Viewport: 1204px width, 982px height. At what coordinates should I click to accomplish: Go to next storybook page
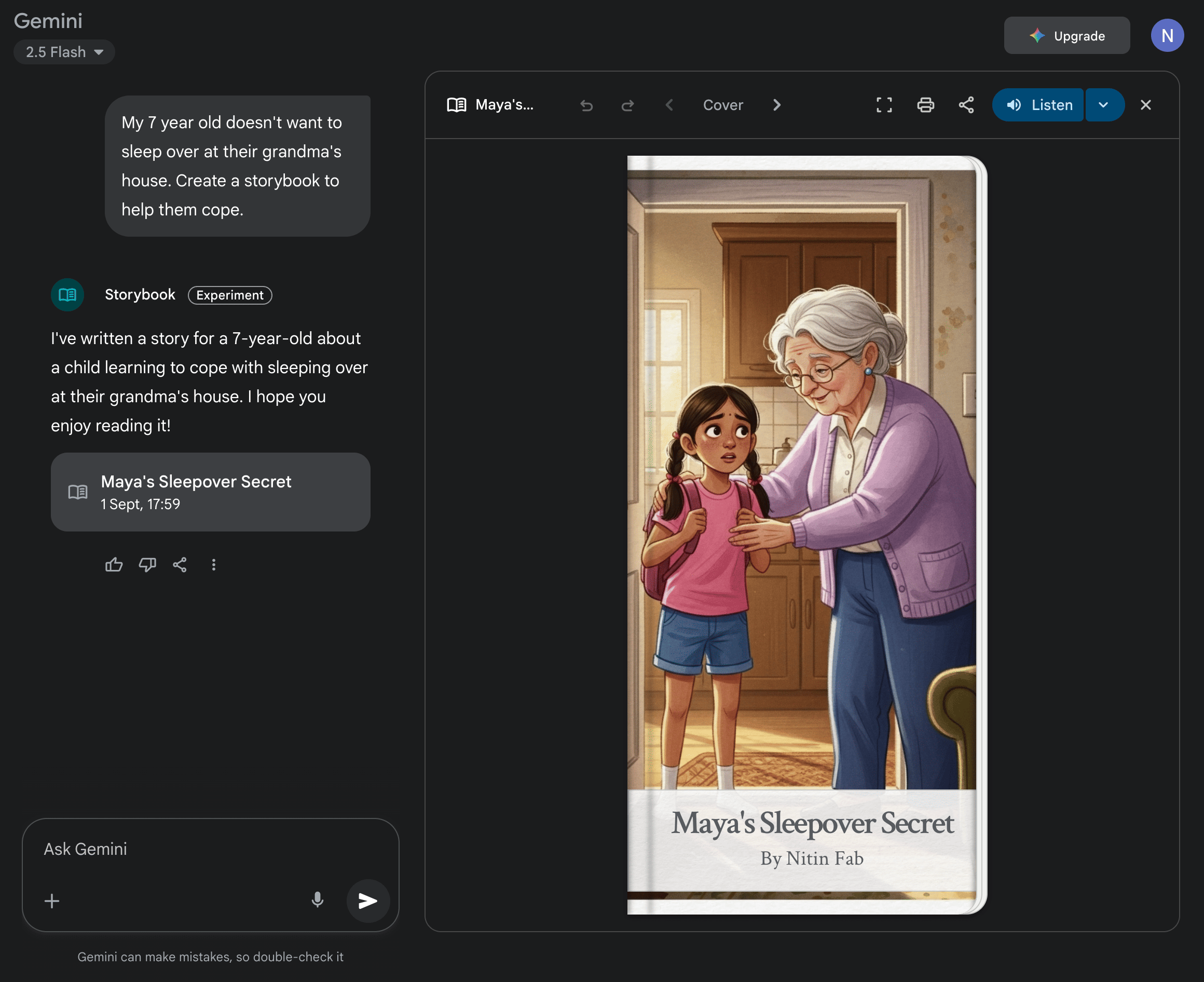pos(776,105)
